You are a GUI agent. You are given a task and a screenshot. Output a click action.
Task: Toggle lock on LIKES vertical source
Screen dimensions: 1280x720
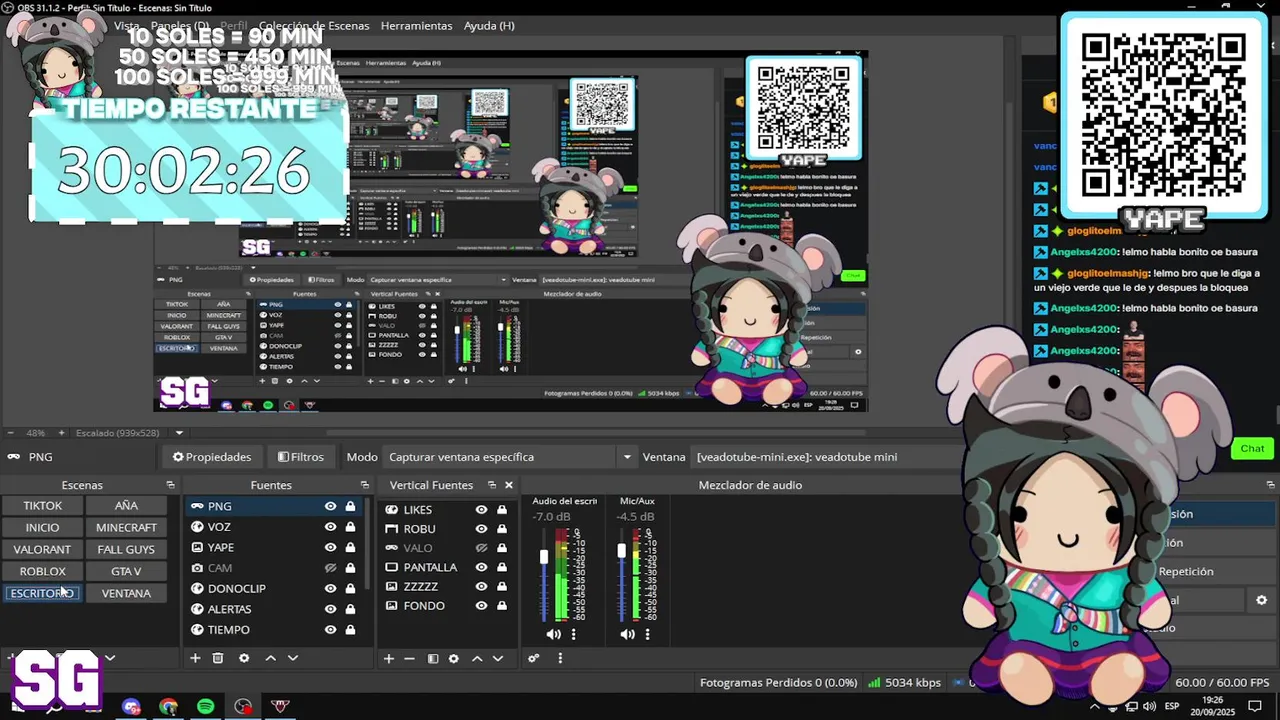tap(502, 510)
